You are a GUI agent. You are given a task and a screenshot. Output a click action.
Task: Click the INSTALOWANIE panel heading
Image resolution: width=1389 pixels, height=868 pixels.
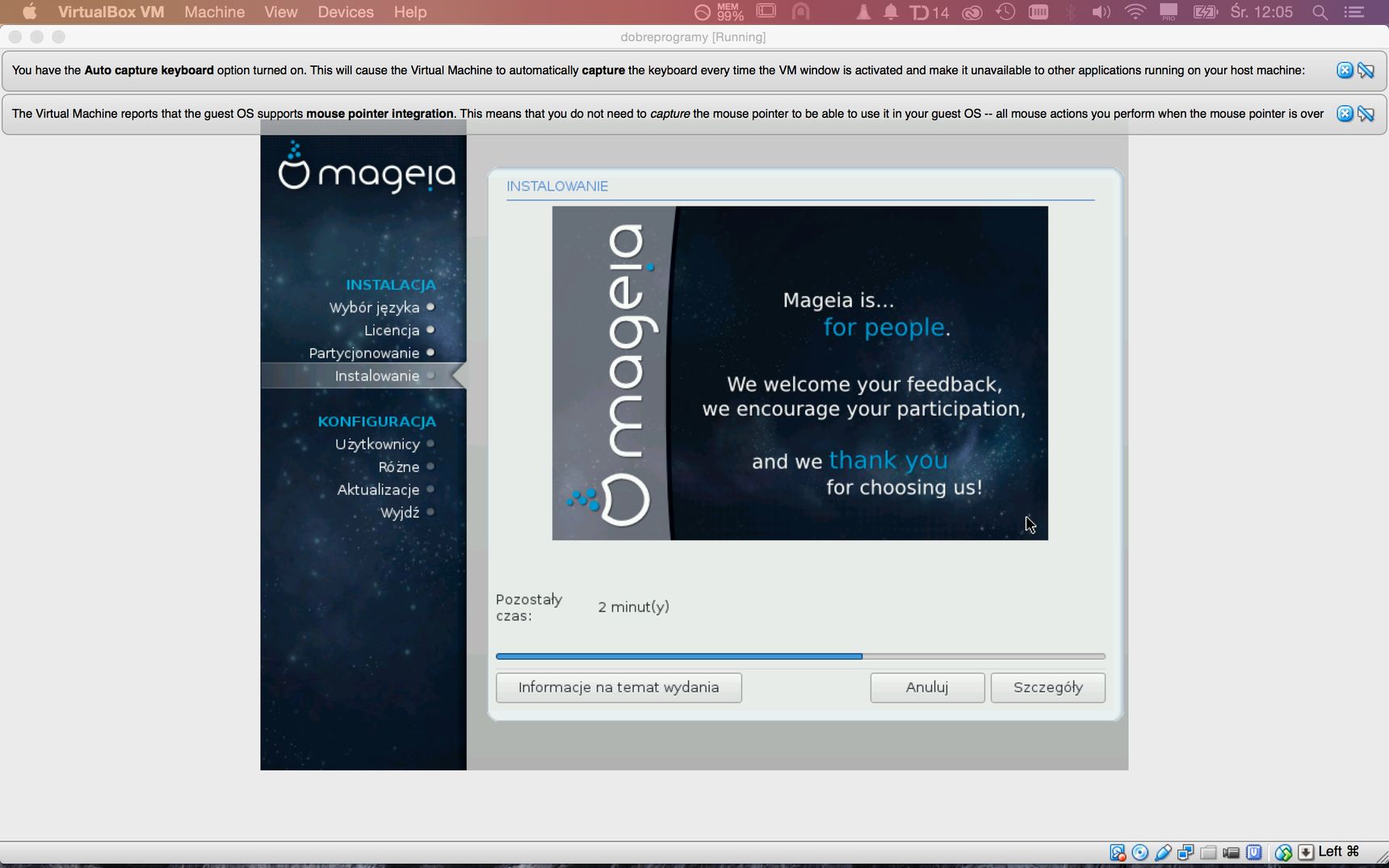pyautogui.click(x=557, y=187)
